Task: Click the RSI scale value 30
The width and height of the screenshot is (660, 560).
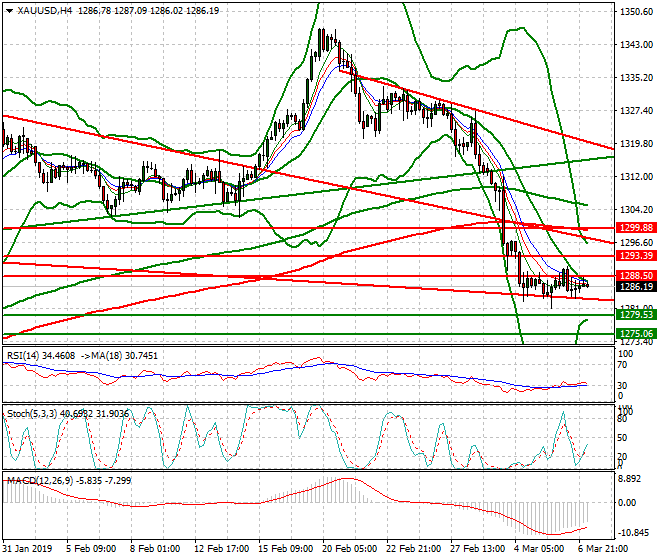Action: [x=623, y=385]
